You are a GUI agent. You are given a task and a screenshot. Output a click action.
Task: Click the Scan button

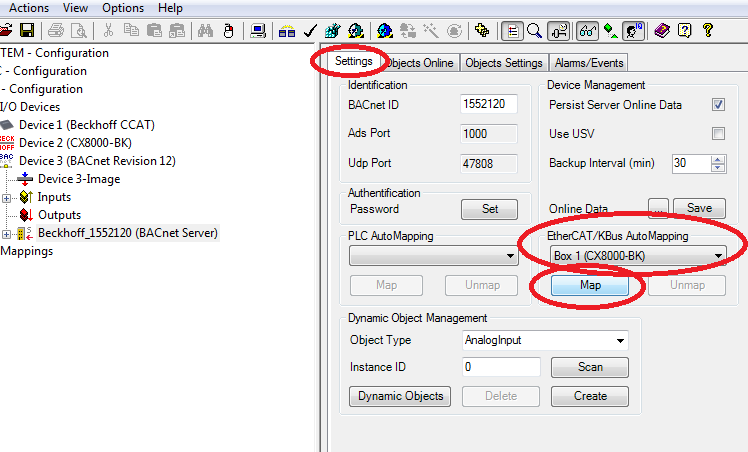point(590,367)
